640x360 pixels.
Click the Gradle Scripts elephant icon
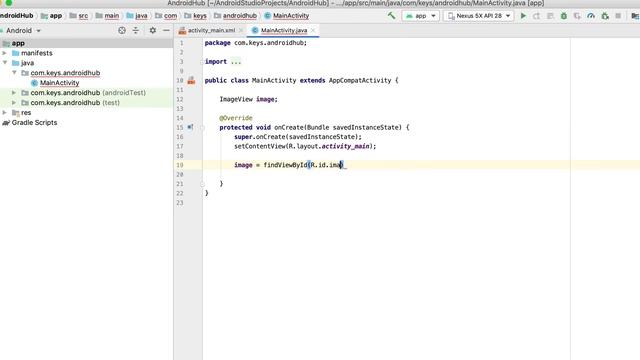(x=6, y=122)
